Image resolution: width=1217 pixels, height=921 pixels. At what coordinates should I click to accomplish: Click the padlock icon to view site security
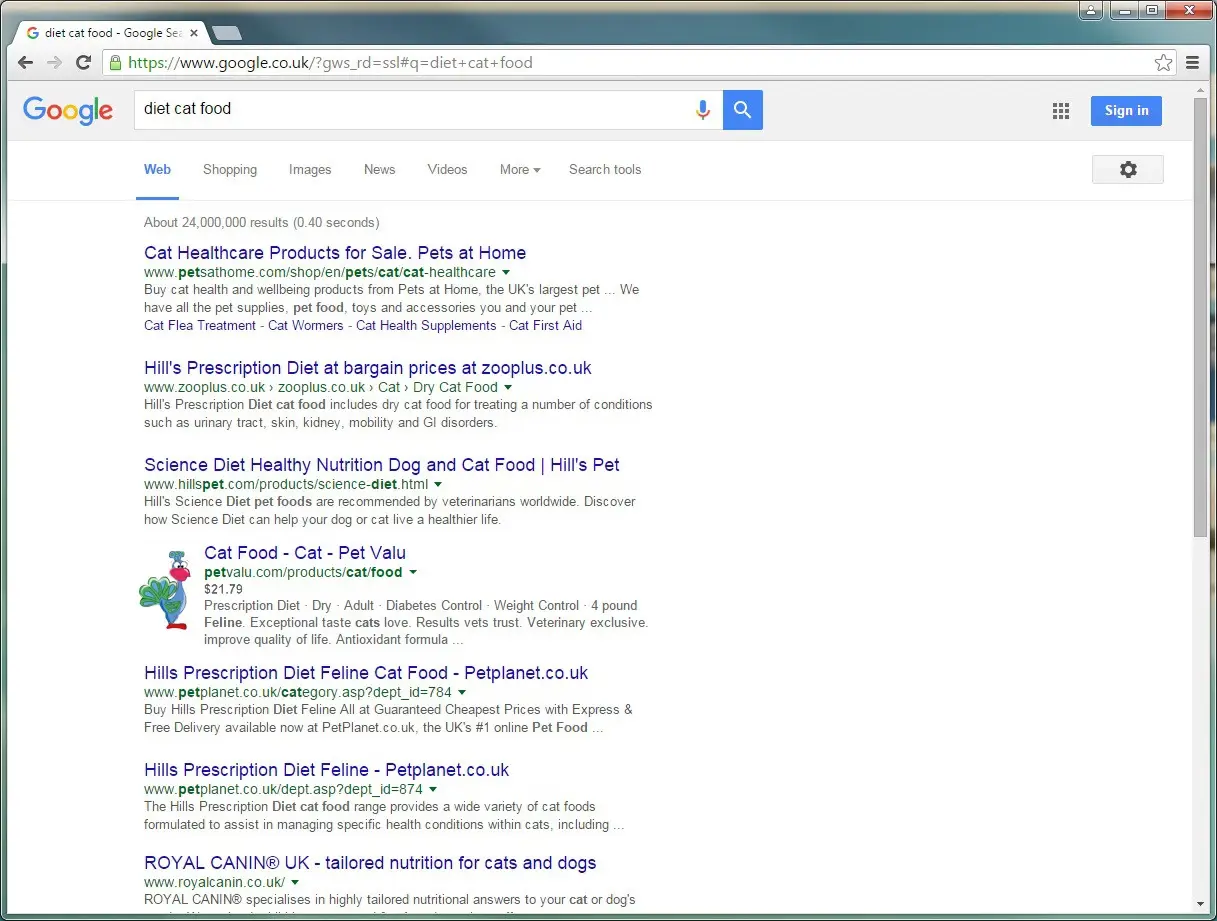pyautogui.click(x=119, y=62)
